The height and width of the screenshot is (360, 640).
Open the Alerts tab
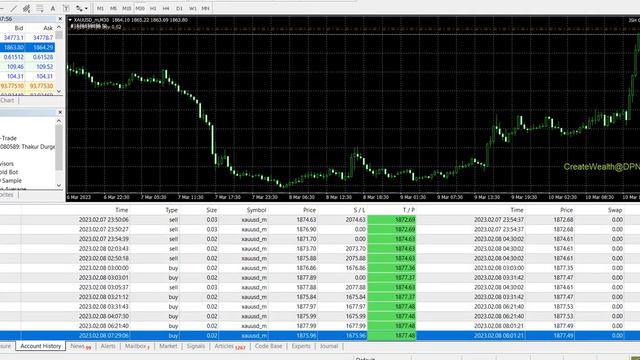[108, 346]
